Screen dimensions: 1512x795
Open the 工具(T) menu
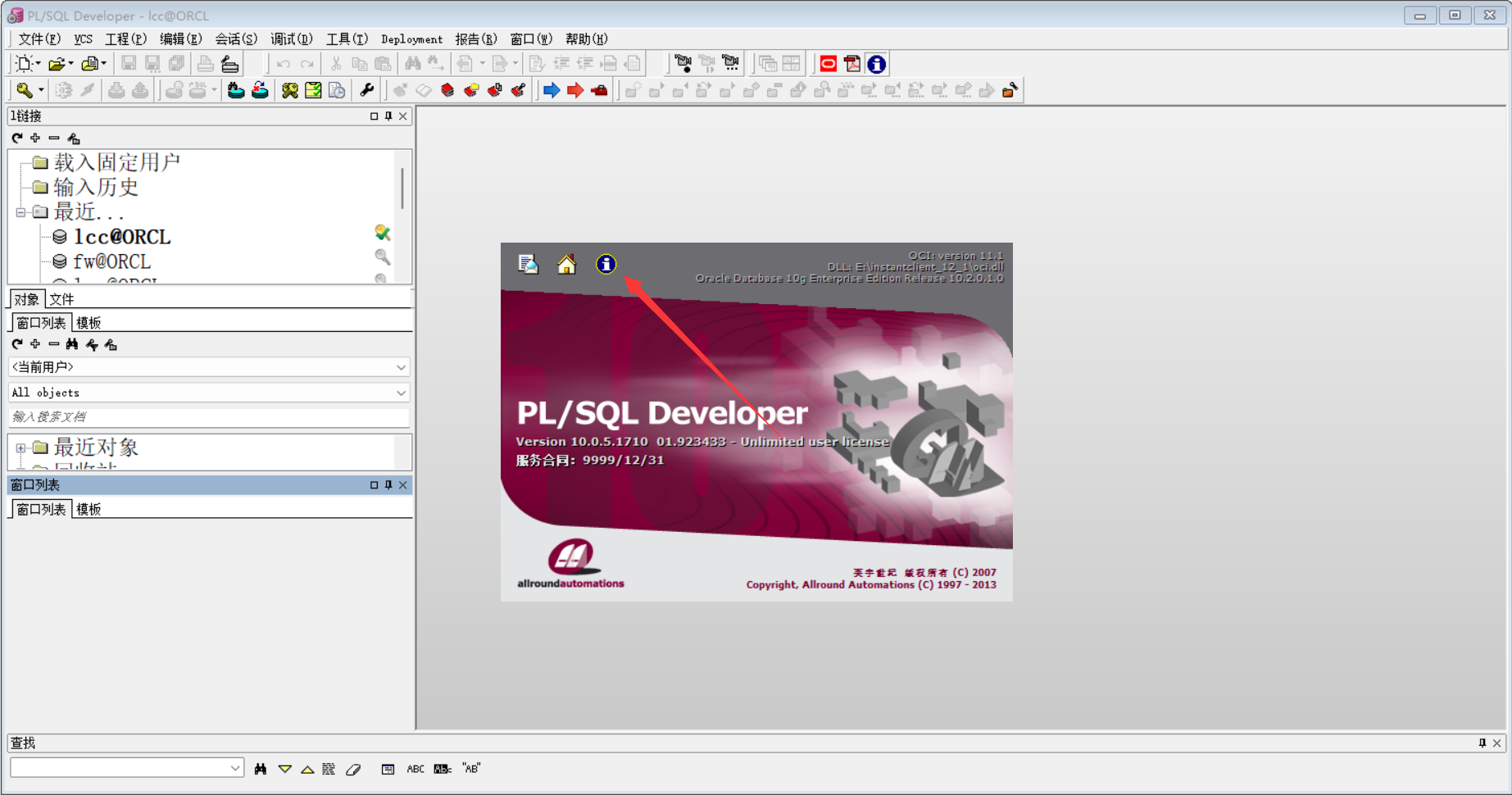(x=347, y=39)
